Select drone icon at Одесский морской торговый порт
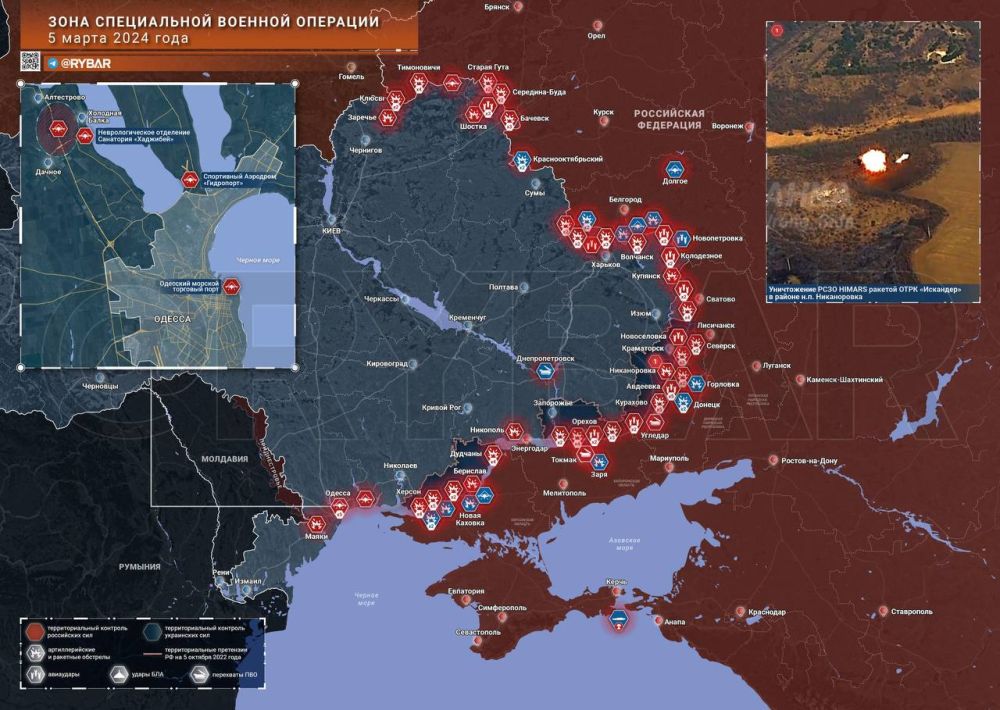The width and height of the screenshot is (1000, 710). point(231,287)
